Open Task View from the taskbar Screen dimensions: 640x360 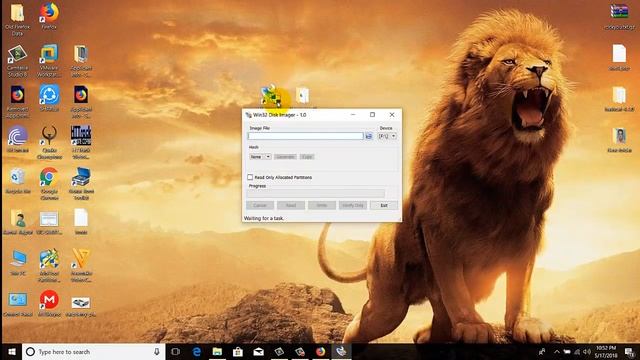pyautogui.click(x=176, y=351)
